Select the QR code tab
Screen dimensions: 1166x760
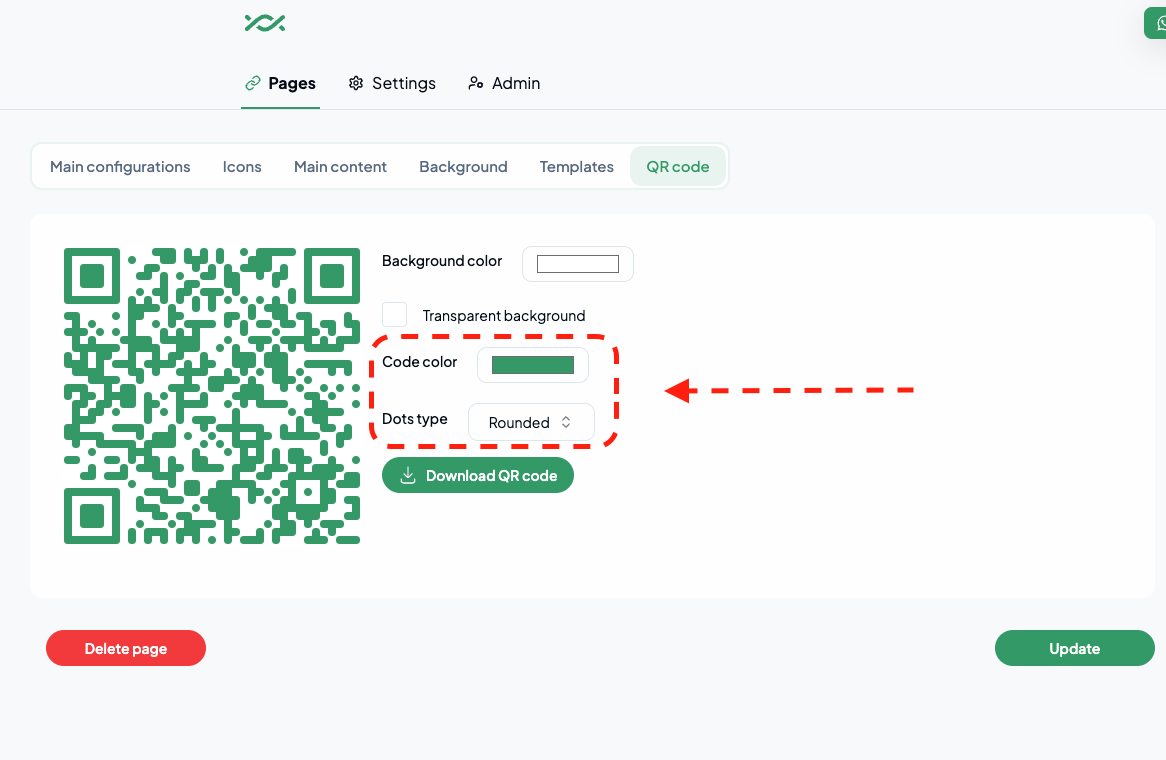click(x=677, y=167)
